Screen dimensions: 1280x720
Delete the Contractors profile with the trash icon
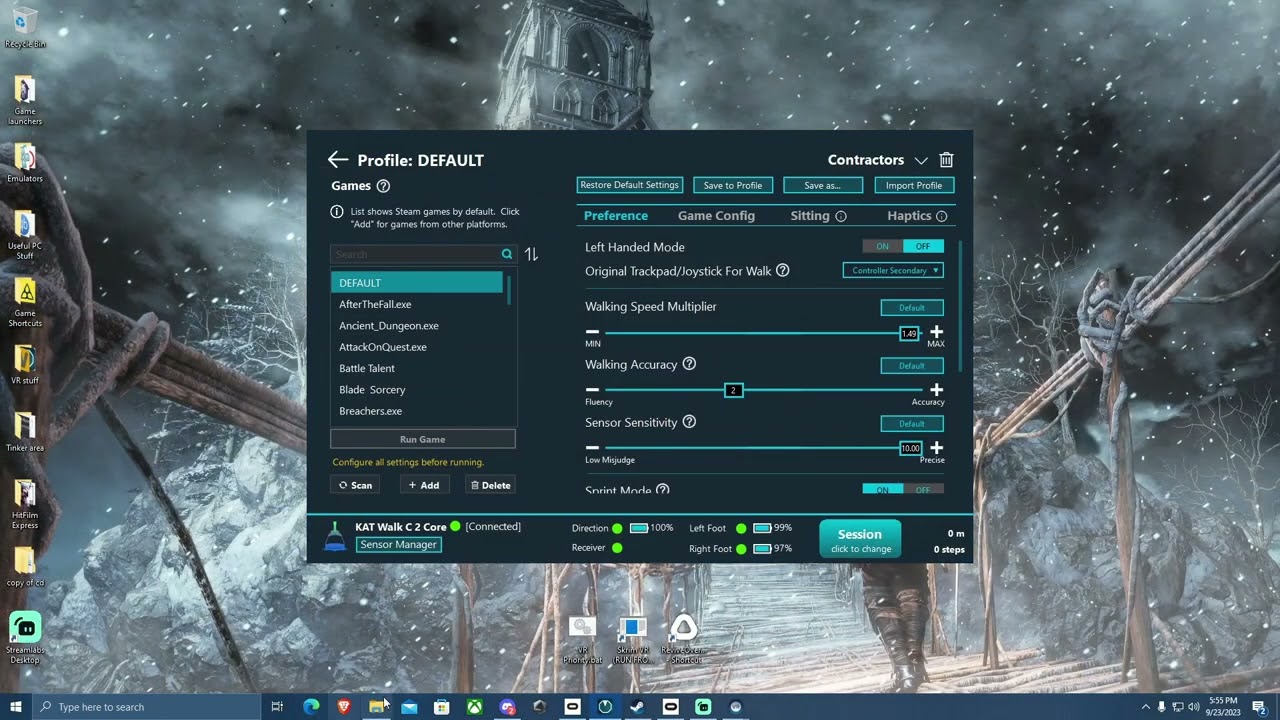tap(946, 160)
